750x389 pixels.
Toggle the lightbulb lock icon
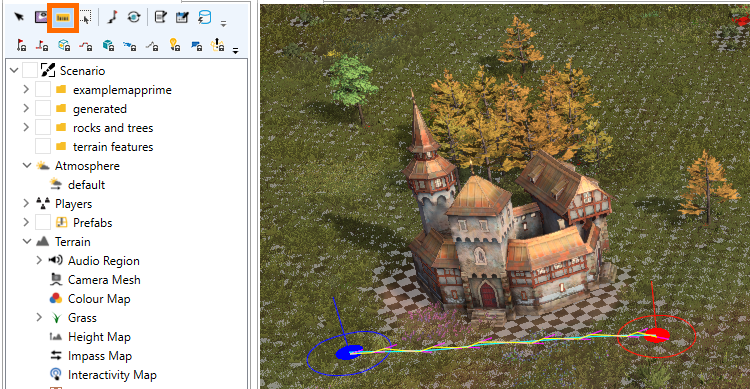coord(175,45)
